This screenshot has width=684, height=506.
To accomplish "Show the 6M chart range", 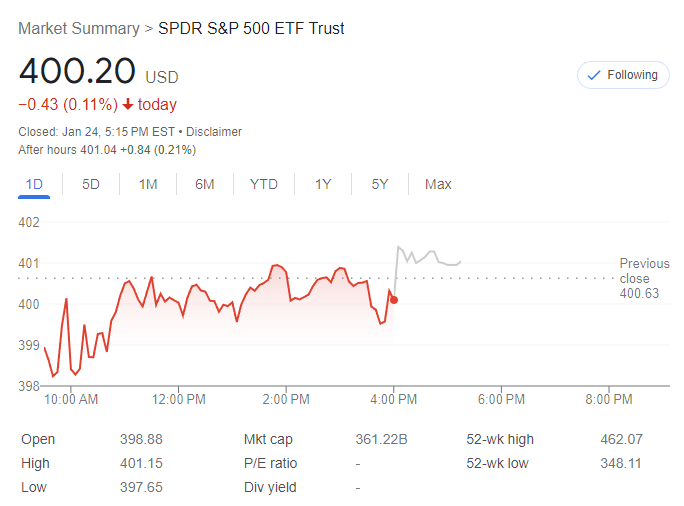I will point(205,184).
